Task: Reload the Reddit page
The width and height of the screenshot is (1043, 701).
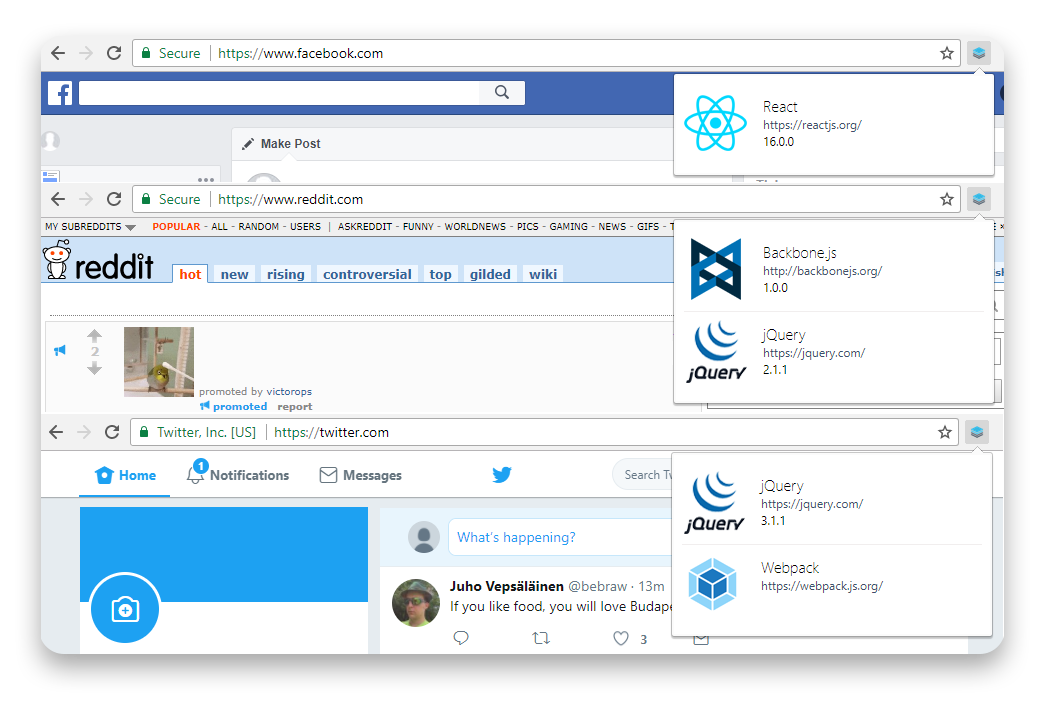Action: (x=114, y=199)
